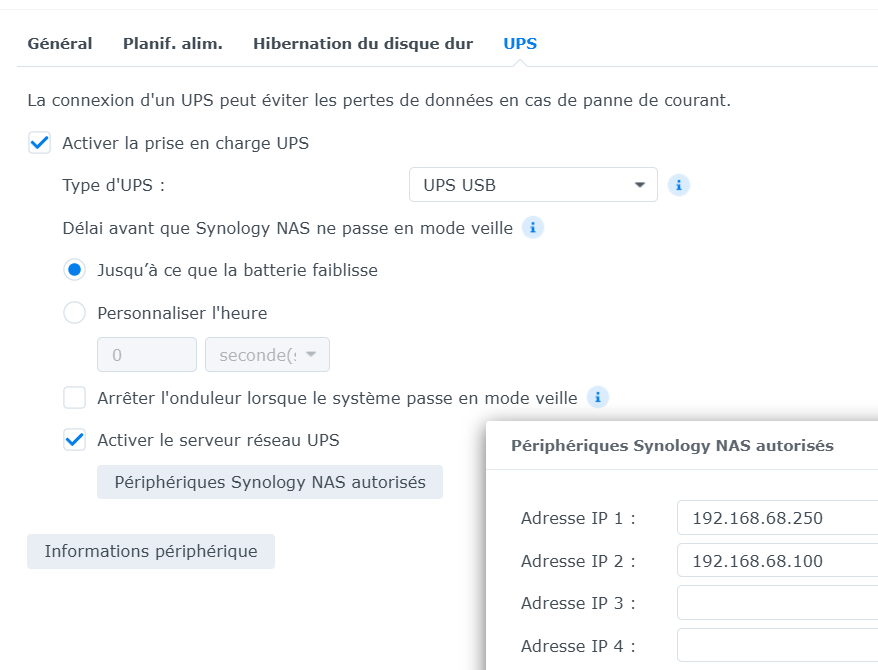This screenshot has height=670, width=878.
Task: Open Informations périphérique
Action: pos(151,551)
